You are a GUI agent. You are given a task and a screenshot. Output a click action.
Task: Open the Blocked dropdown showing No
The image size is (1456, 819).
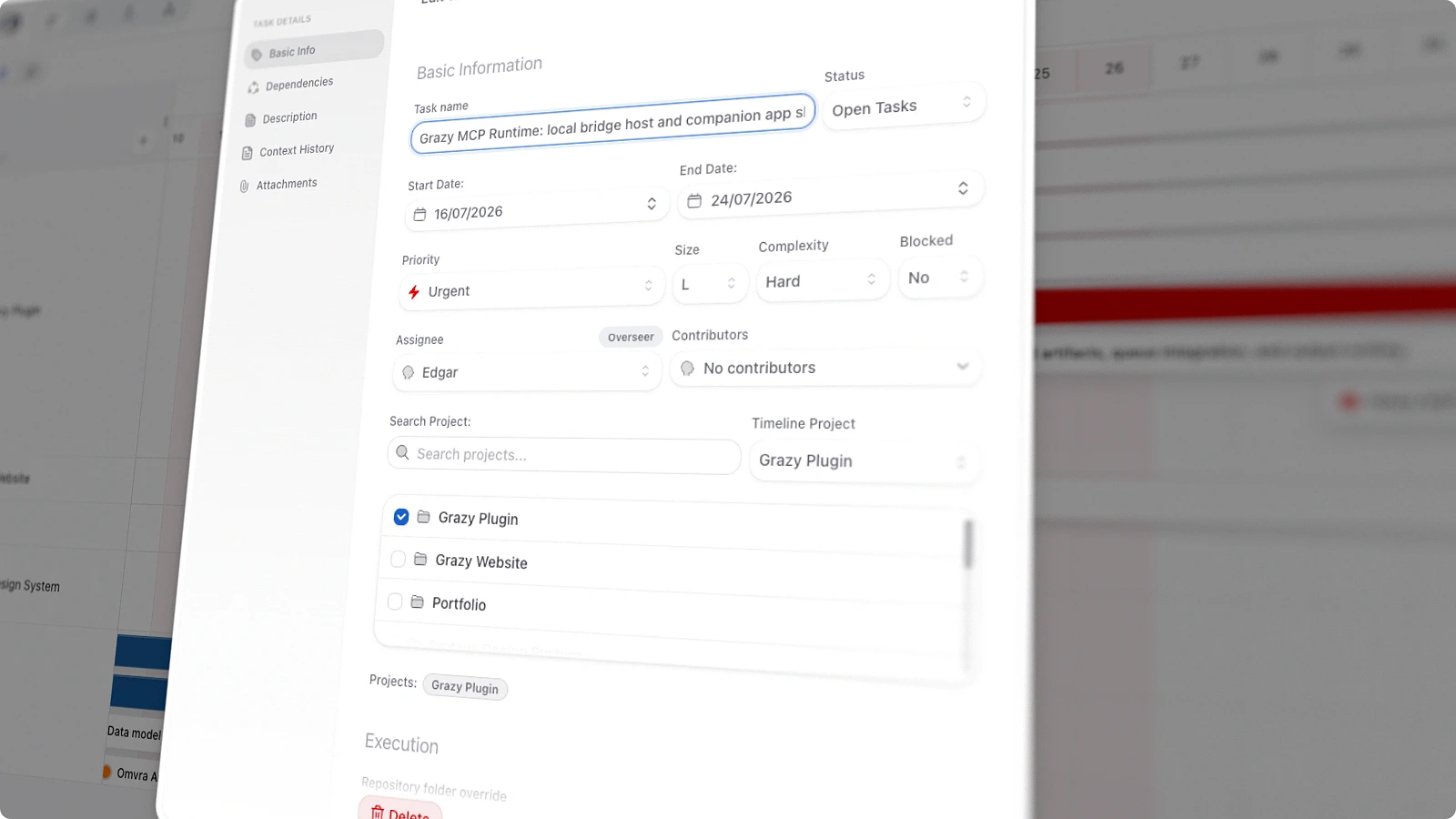point(940,277)
